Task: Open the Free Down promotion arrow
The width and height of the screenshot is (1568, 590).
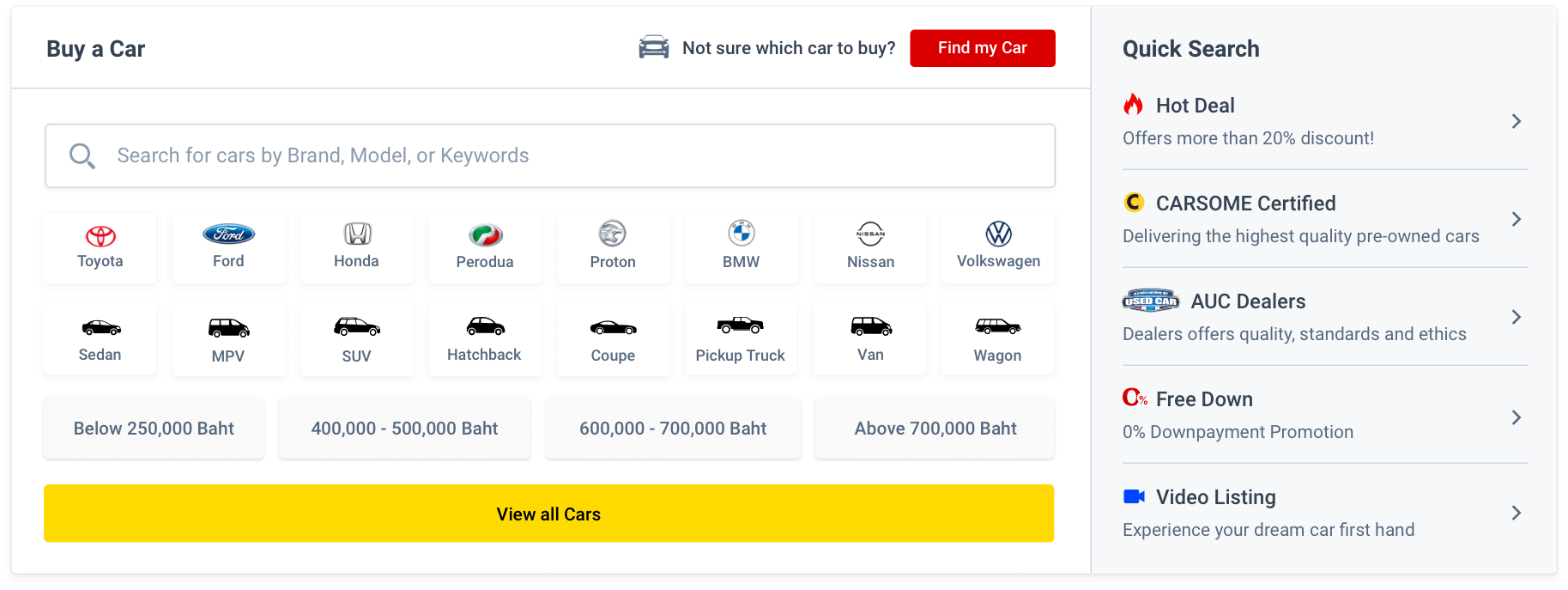Action: pyautogui.click(x=1517, y=417)
